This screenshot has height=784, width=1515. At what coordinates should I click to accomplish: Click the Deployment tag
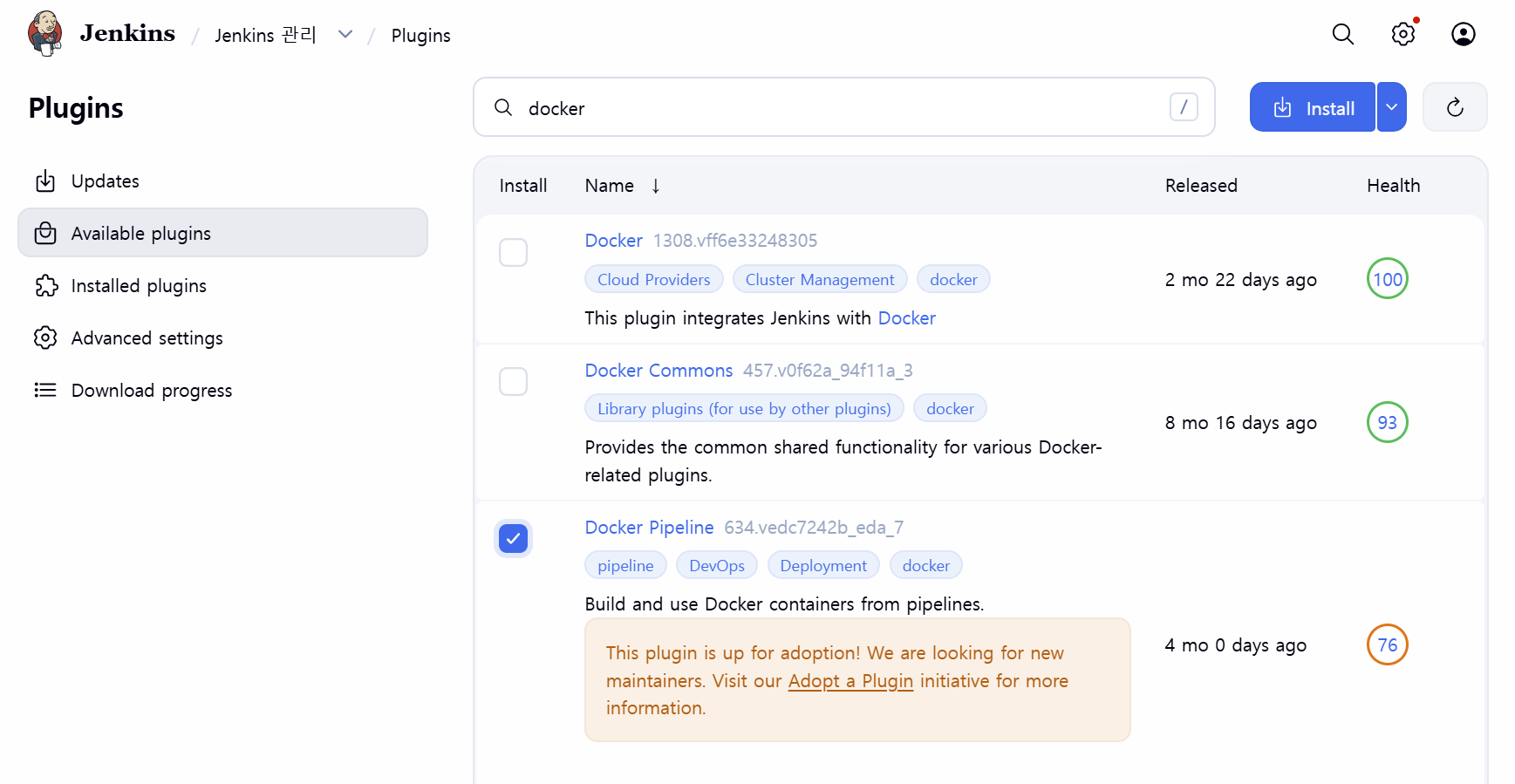tap(823, 565)
